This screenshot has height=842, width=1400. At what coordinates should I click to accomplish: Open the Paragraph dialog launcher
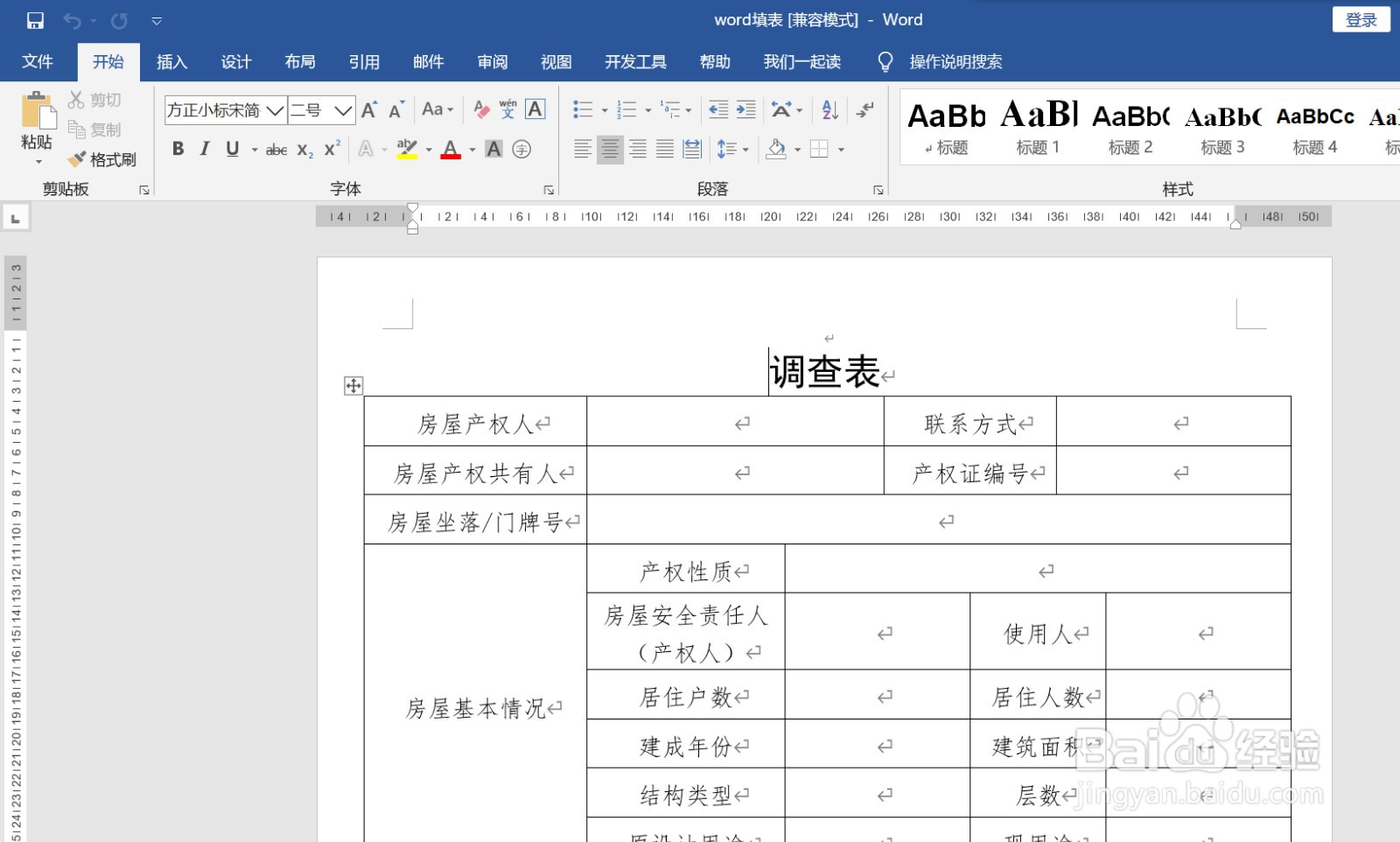click(878, 189)
